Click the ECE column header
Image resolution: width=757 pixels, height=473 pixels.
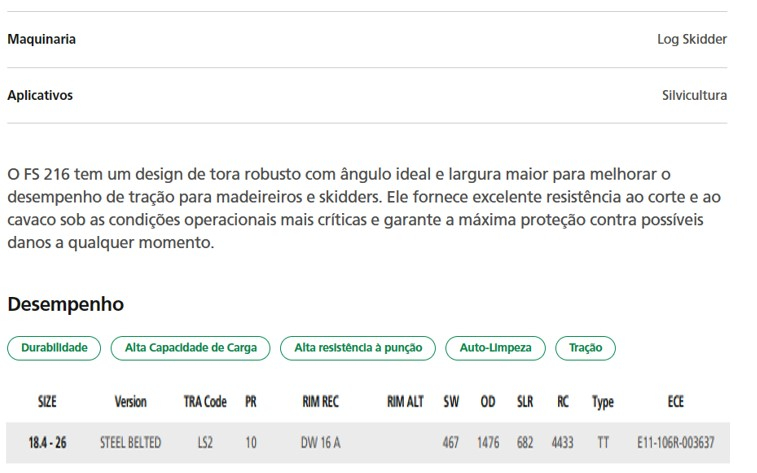click(x=675, y=402)
